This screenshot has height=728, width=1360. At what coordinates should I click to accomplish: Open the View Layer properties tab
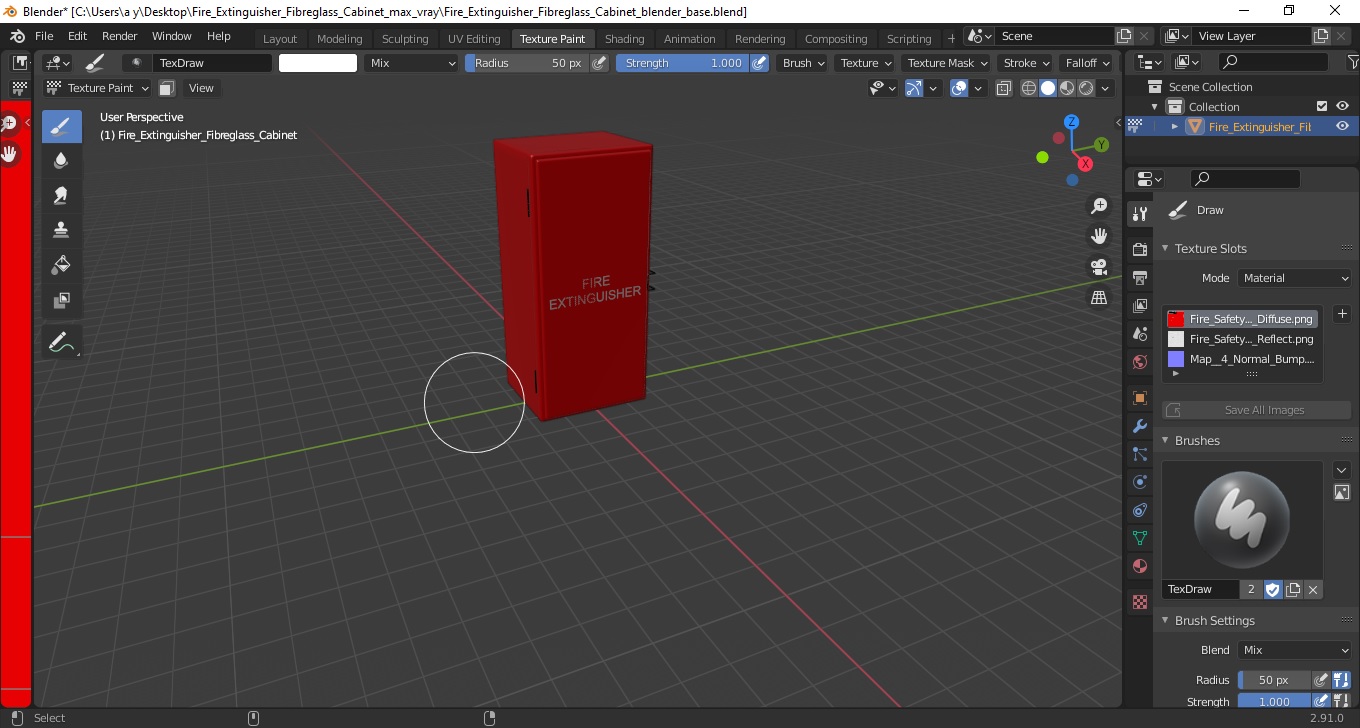[1139, 305]
